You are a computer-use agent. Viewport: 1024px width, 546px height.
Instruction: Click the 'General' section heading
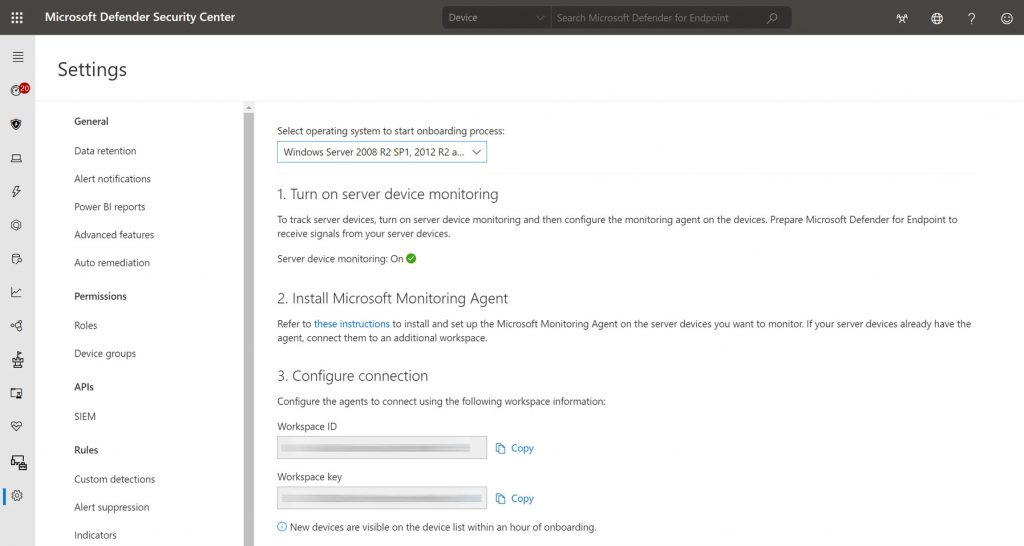tap(91, 121)
